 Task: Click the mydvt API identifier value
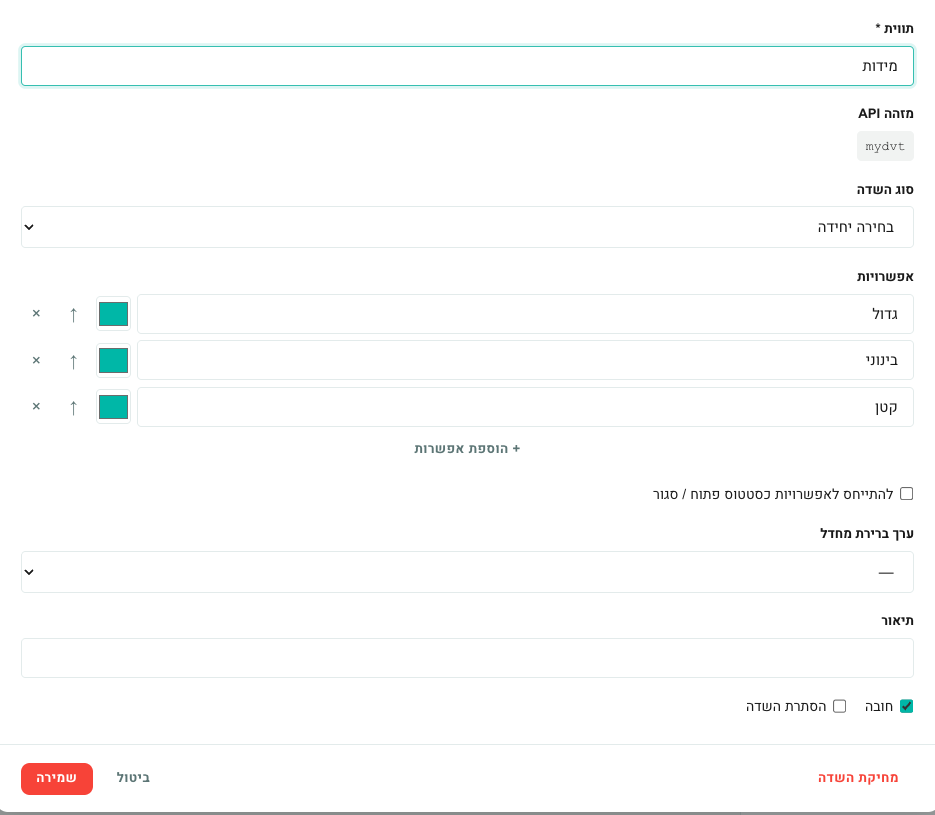pos(885,146)
